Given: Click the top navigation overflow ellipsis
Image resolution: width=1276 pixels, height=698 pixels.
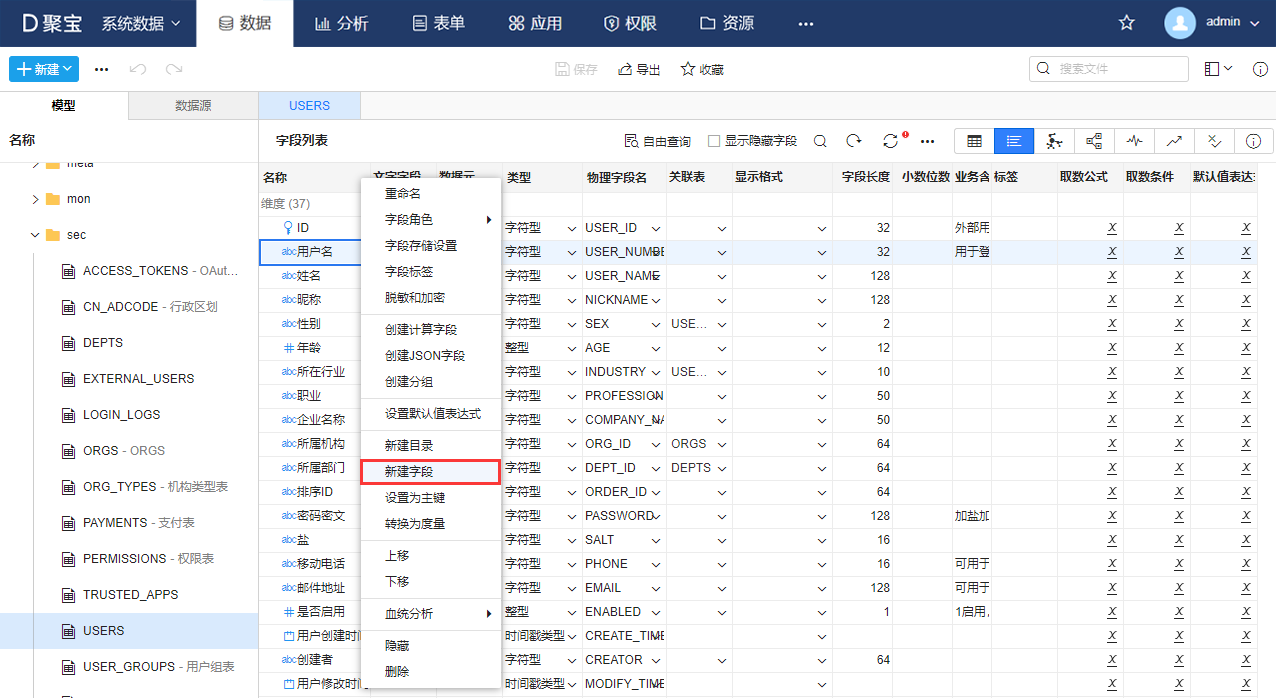Looking at the screenshot, I should pyautogui.click(x=806, y=22).
